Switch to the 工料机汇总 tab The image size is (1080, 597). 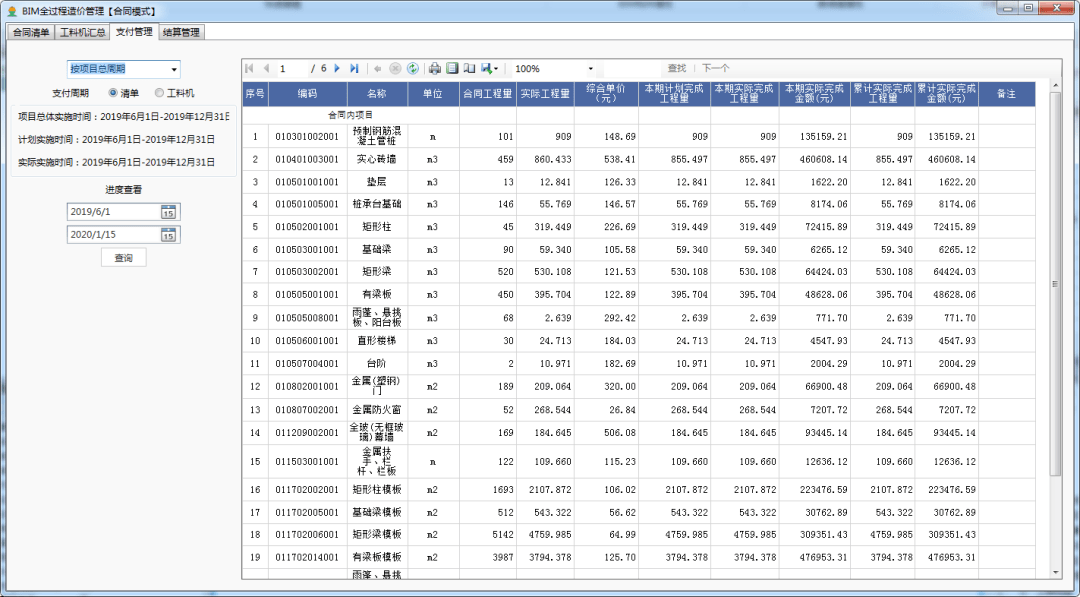coord(82,32)
